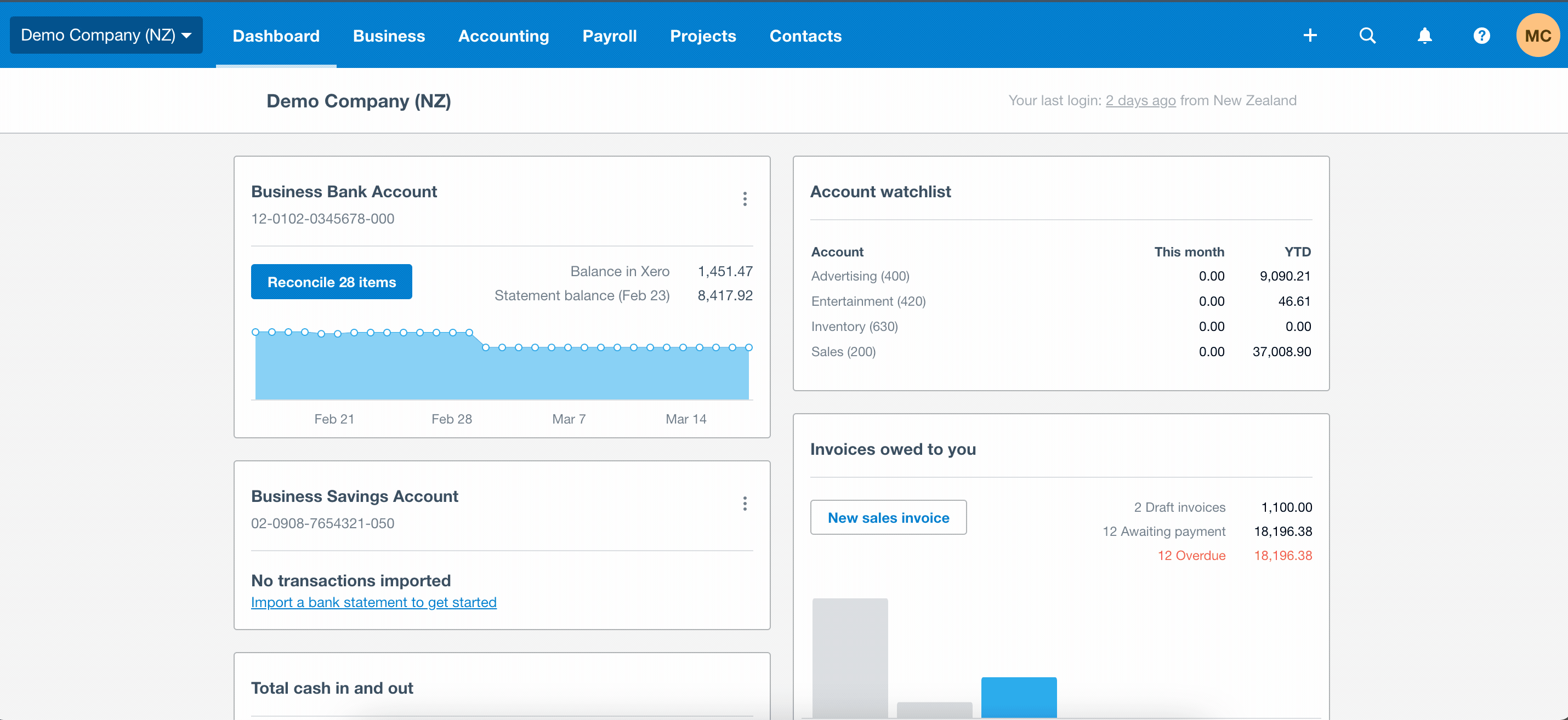Click the Sales YTD value 37,008.90

(x=1281, y=352)
